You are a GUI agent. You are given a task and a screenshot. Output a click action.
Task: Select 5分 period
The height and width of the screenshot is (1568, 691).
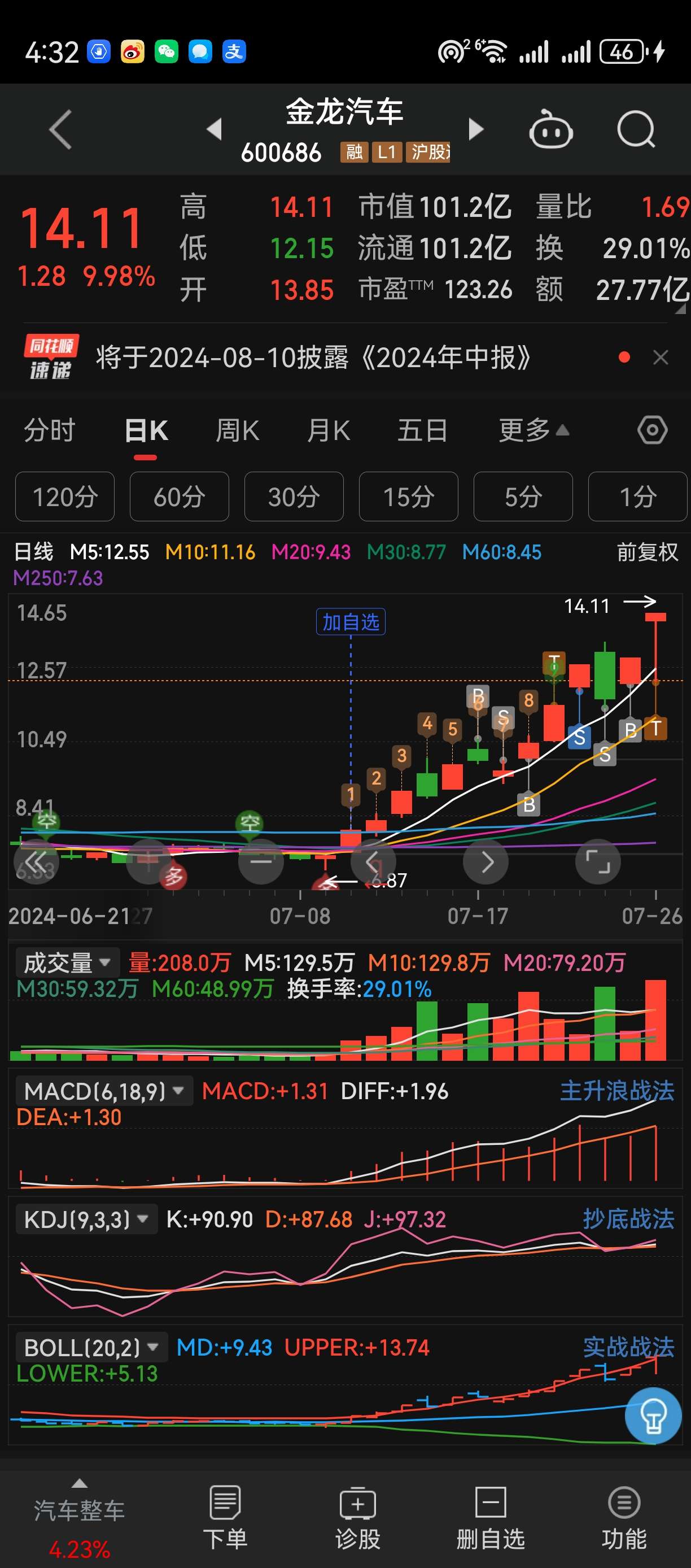click(x=523, y=496)
